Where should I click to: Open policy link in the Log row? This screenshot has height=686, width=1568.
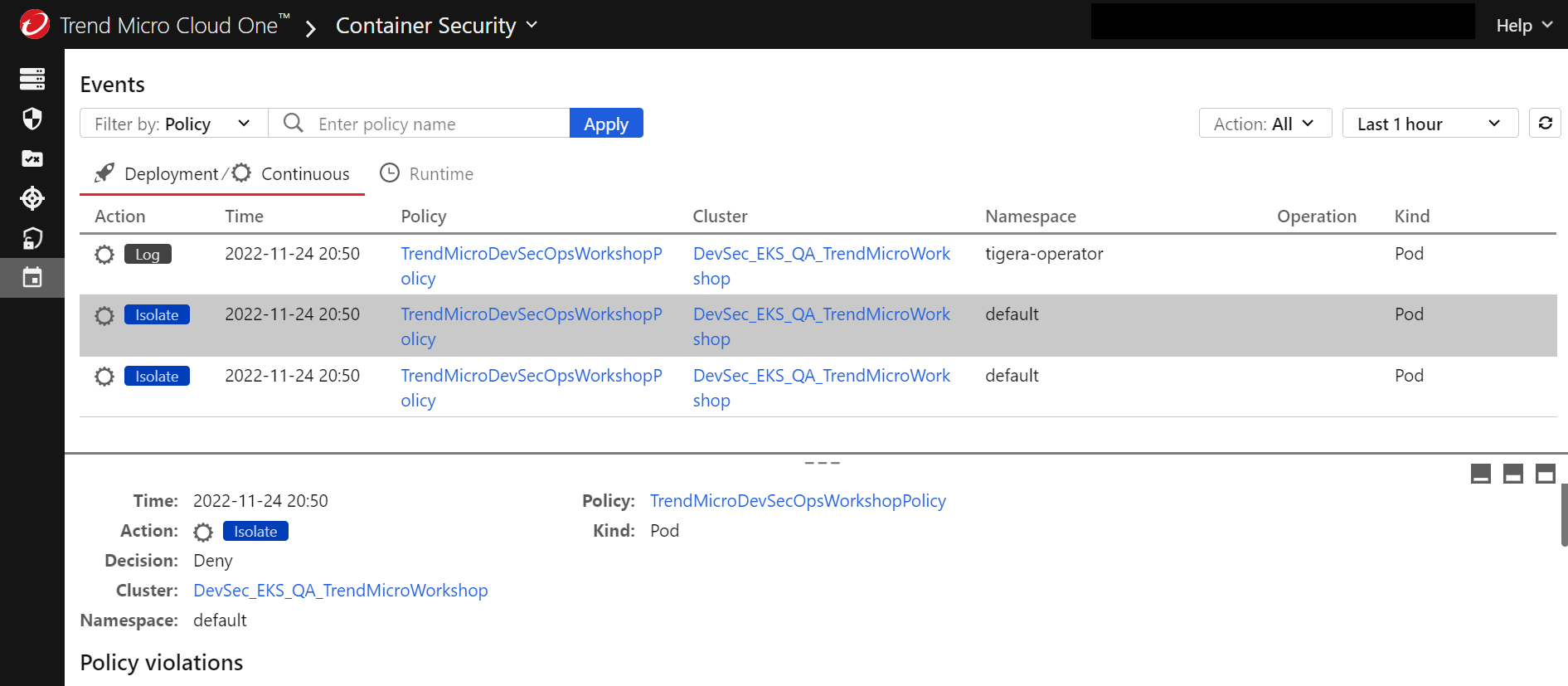point(532,265)
